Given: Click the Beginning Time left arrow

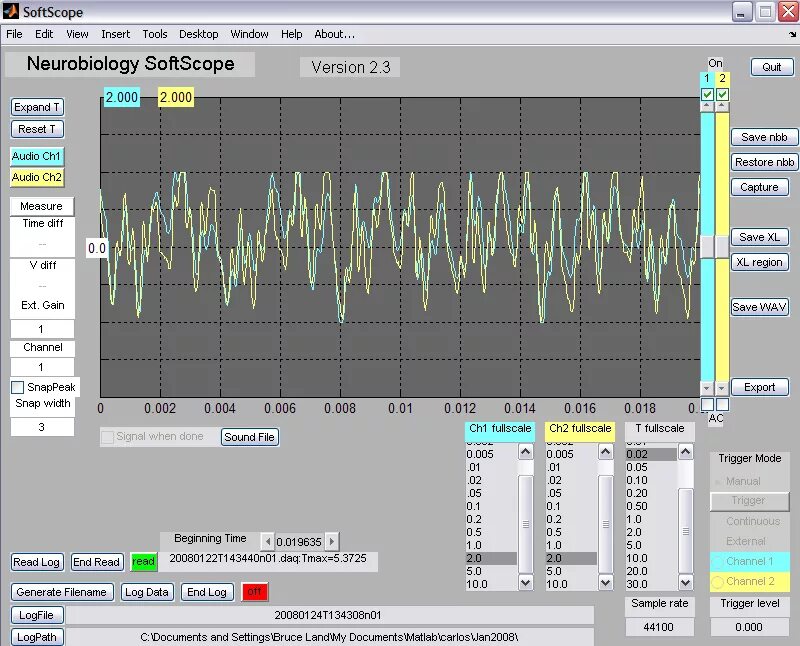Looking at the screenshot, I should pos(267,541).
